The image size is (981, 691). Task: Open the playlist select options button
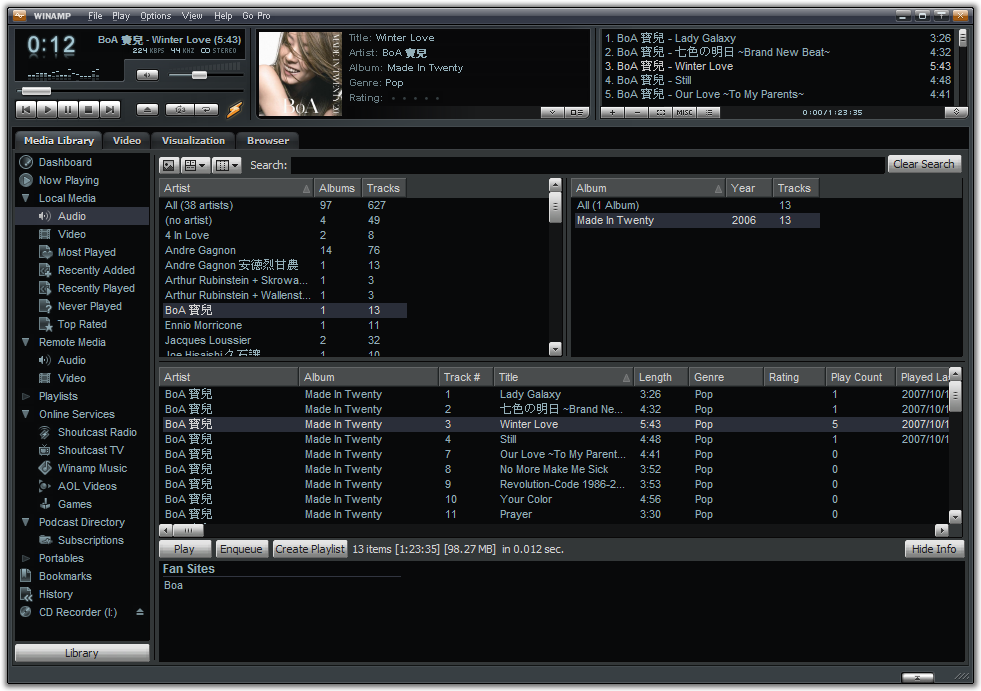click(x=661, y=113)
